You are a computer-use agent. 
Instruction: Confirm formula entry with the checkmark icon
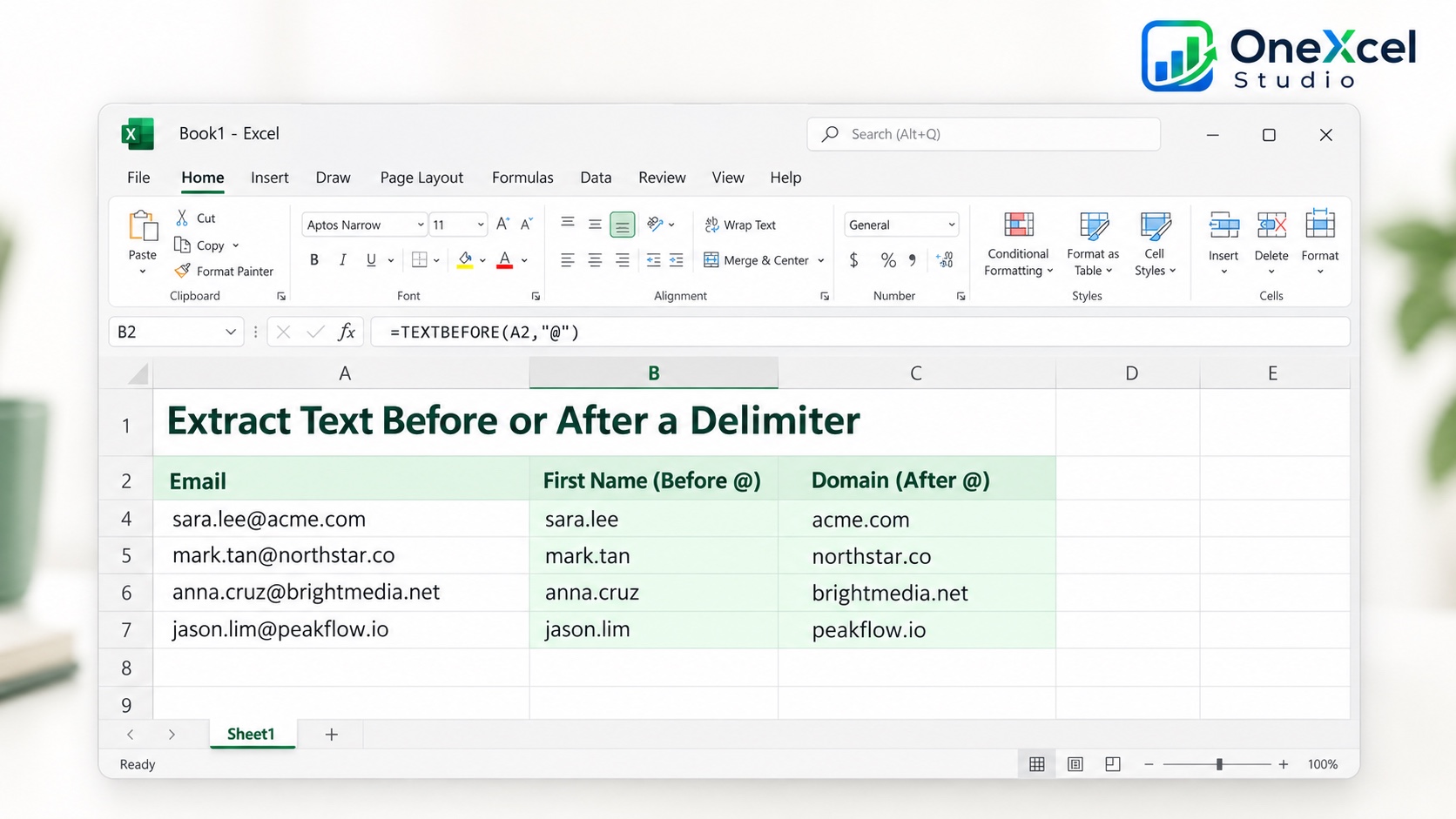pos(315,332)
